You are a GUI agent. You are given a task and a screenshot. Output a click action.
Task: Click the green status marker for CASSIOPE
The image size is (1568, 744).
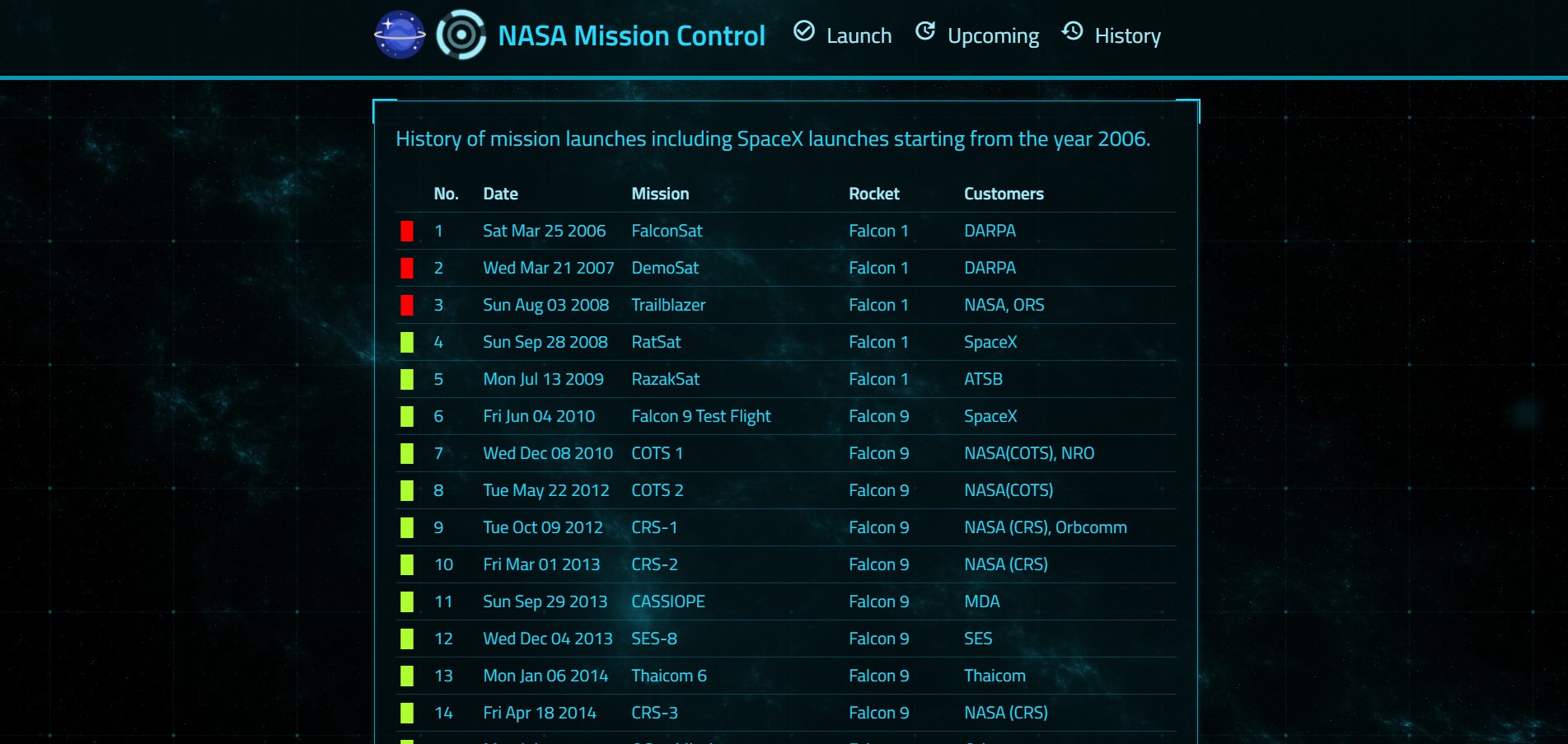point(407,601)
